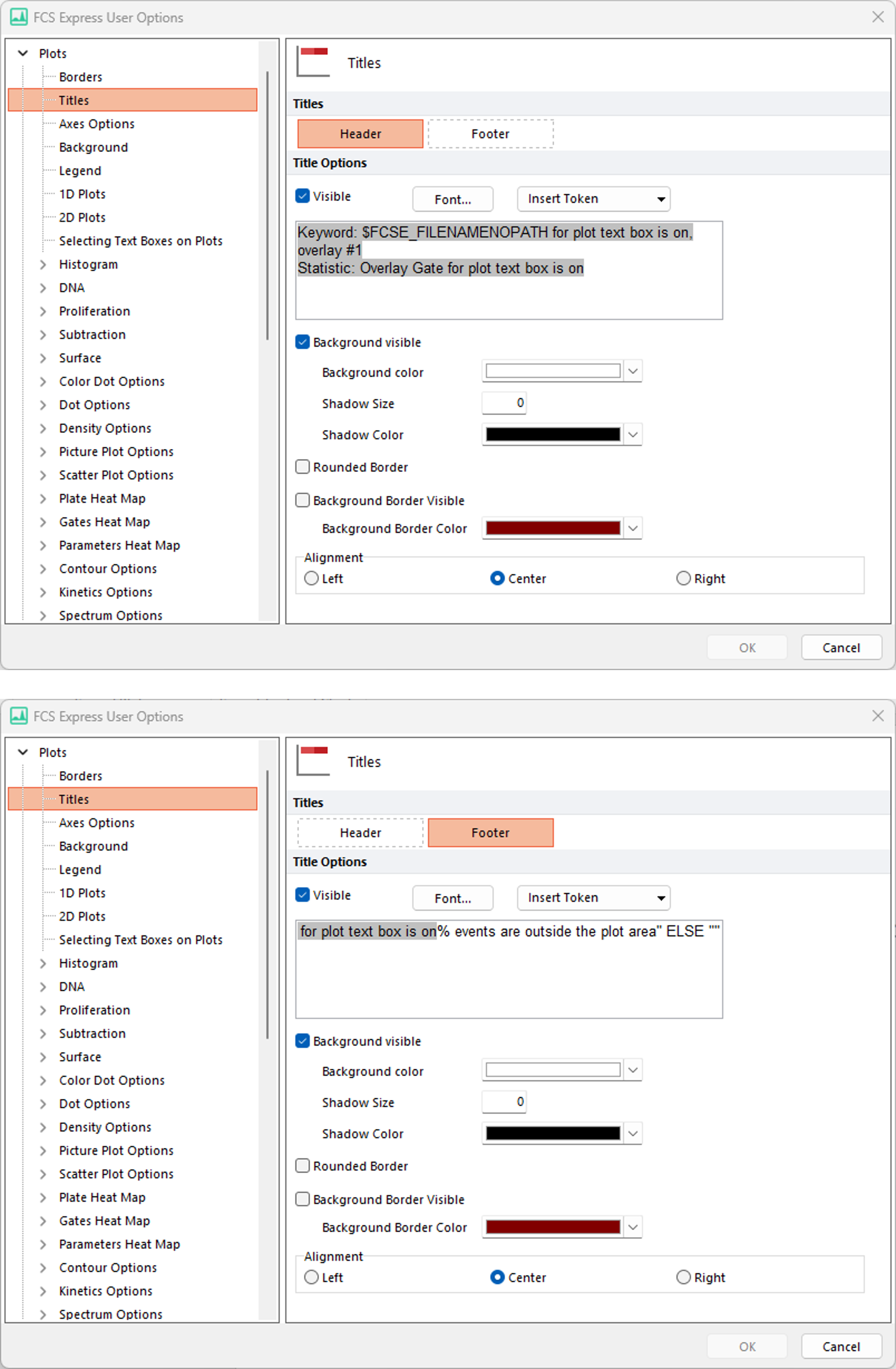Viewport: 896px width, 1369px height.
Task: Click Shadow Size field in top window
Action: pyautogui.click(x=504, y=402)
